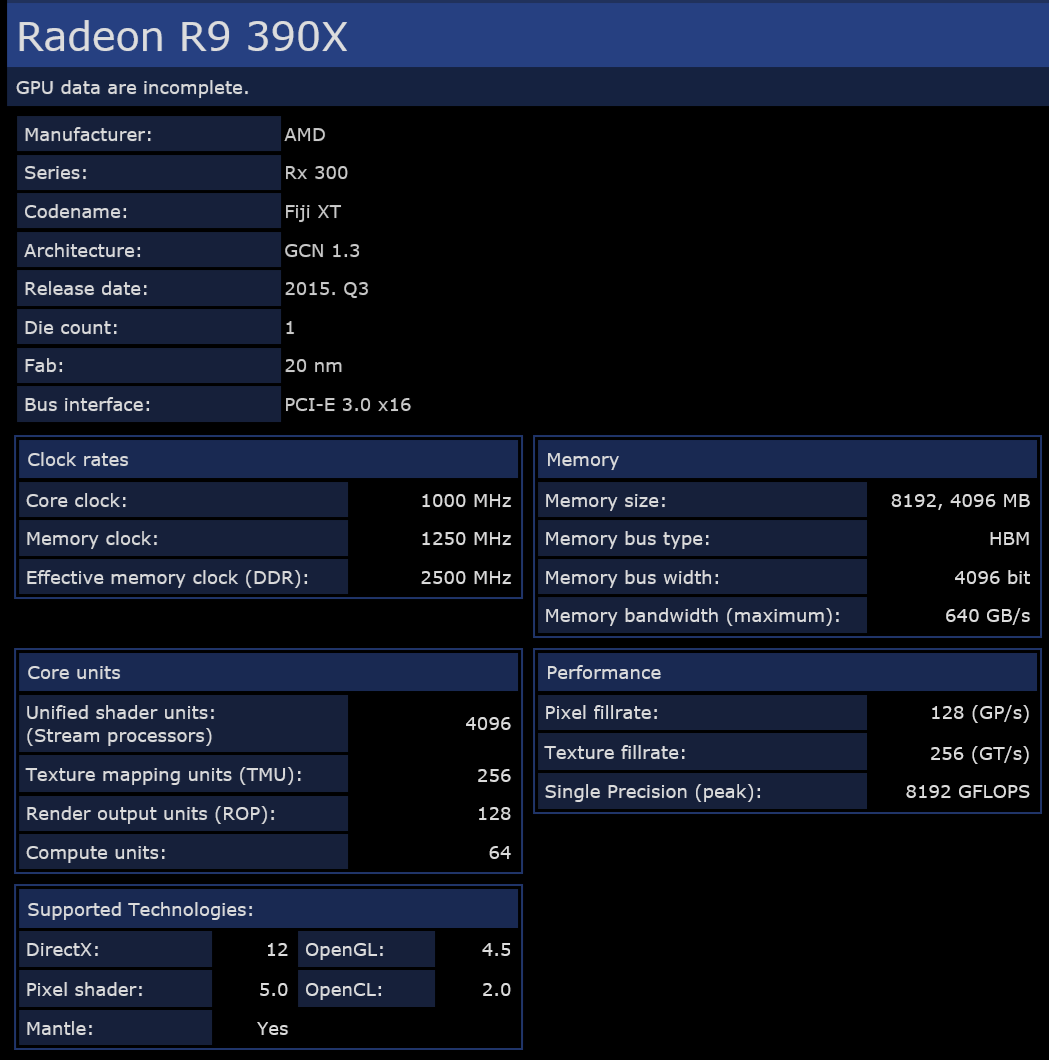The image size is (1049, 1060).
Task: Select Memory bus type value 'HBM'
Action: click(1010, 539)
